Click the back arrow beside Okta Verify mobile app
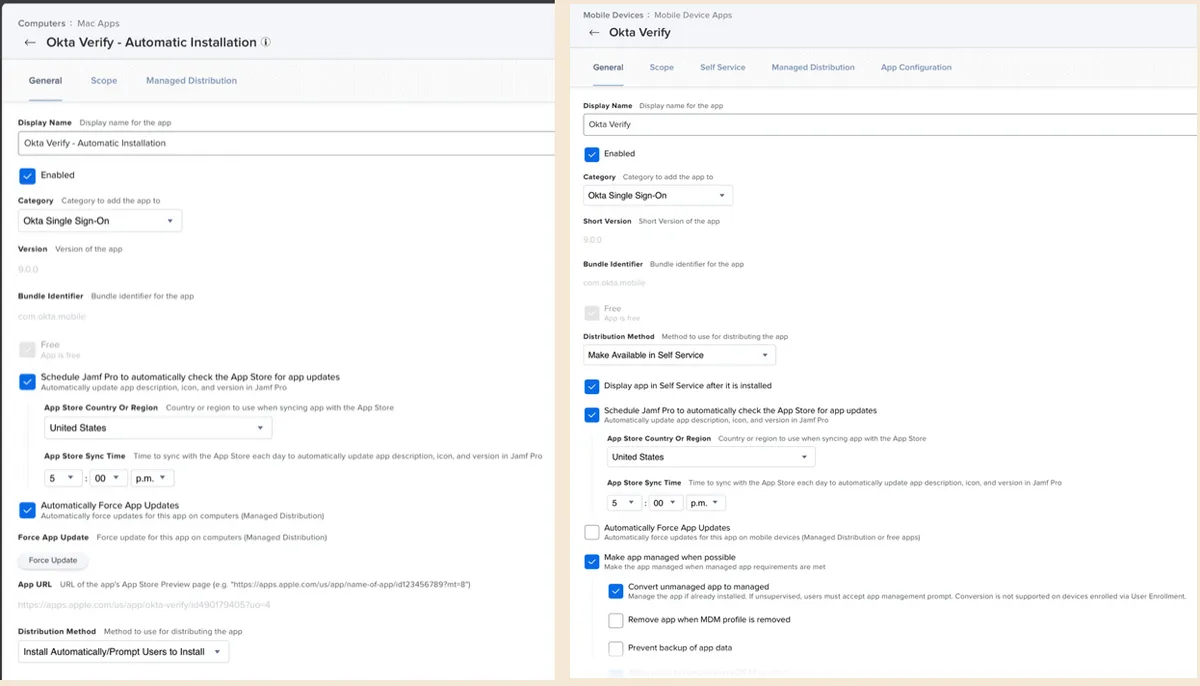This screenshot has height=686, width=1200. tap(591, 32)
